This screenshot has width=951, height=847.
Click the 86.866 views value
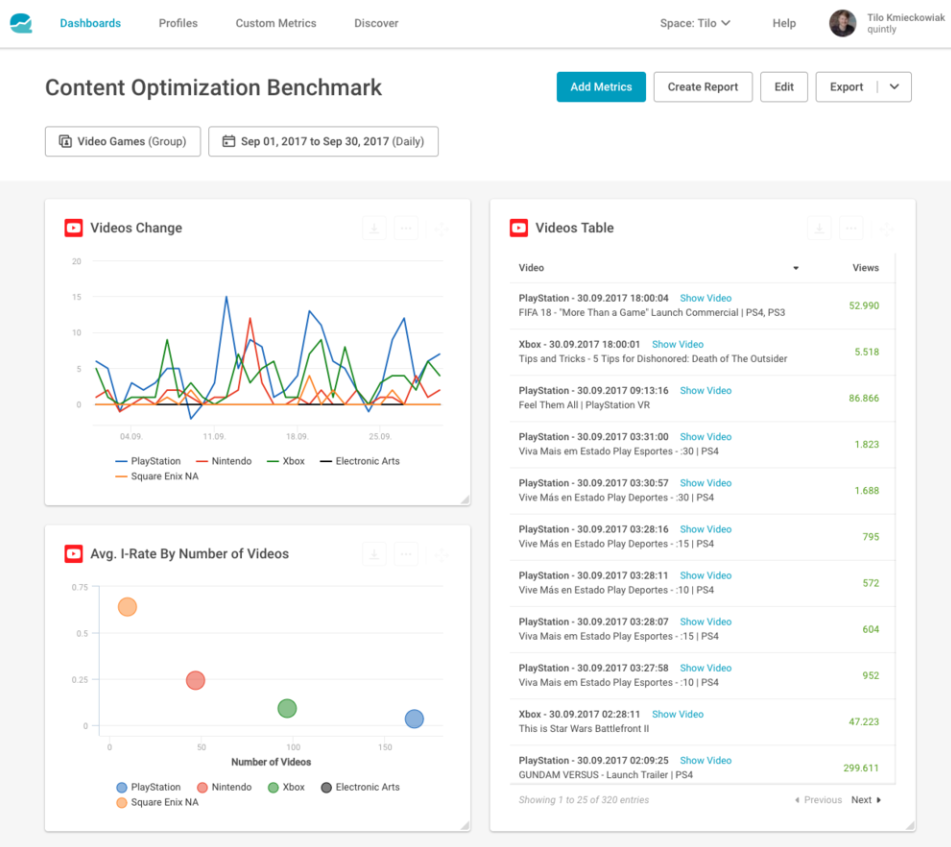[864, 398]
